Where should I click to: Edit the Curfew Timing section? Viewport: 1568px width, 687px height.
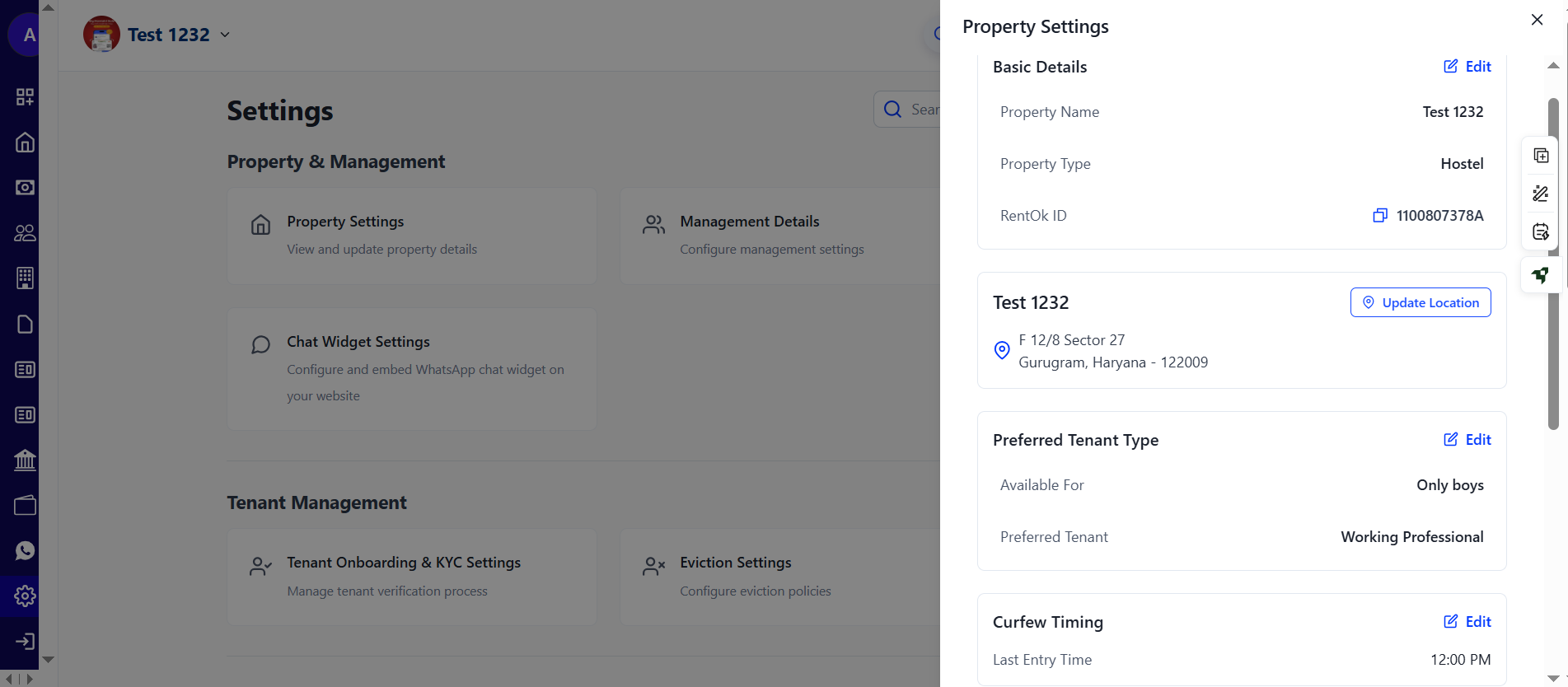pyautogui.click(x=1467, y=622)
